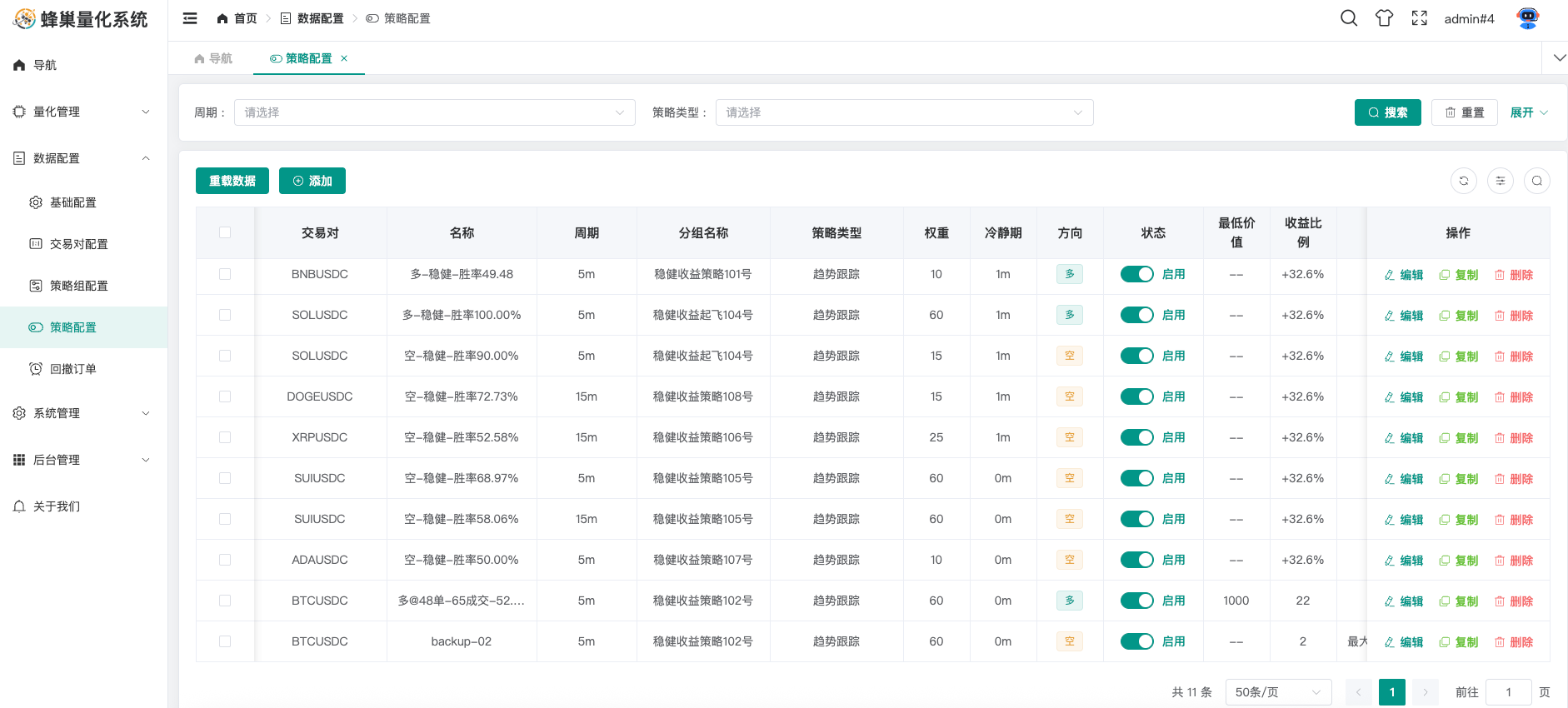The width and height of the screenshot is (1568, 708).
Task: Click the table refresh icon
Action: pos(1464,181)
